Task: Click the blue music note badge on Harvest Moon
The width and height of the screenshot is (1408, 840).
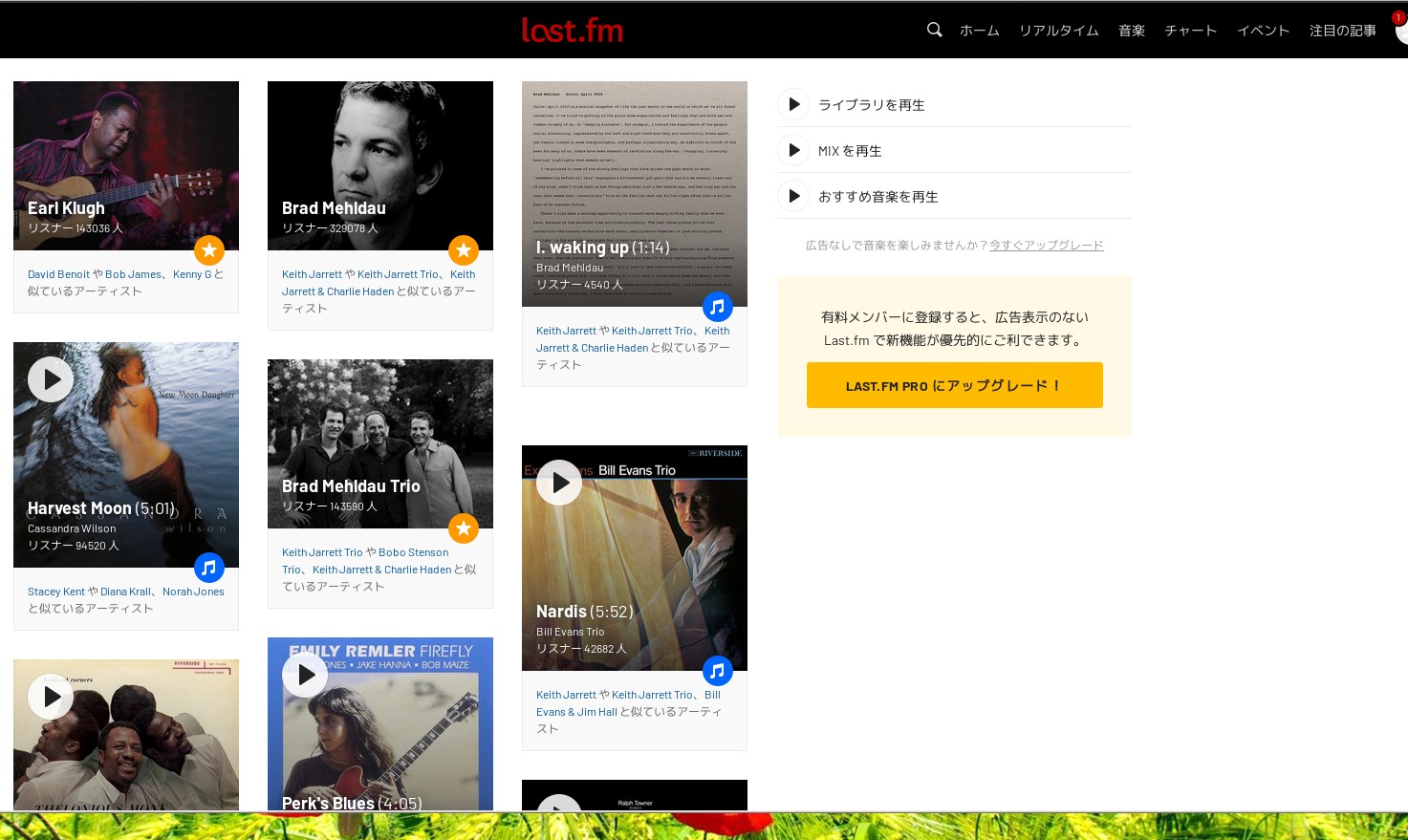Action: pos(209,568)
